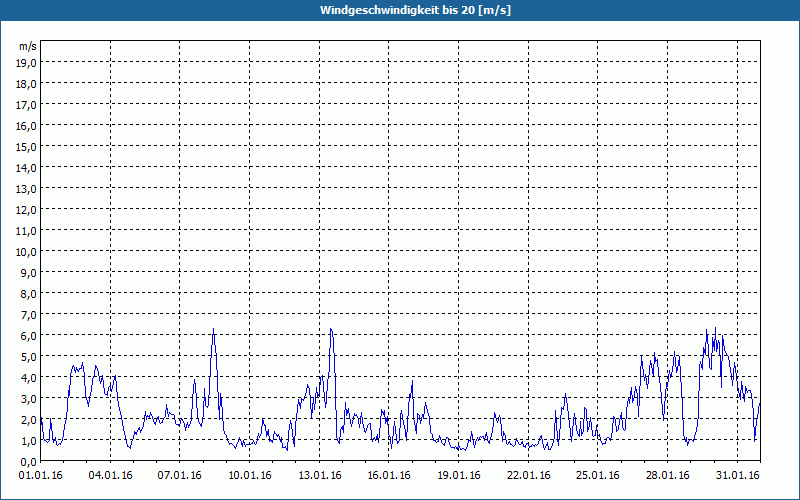Click the y-axis label '14,0'

coord(27,168)
